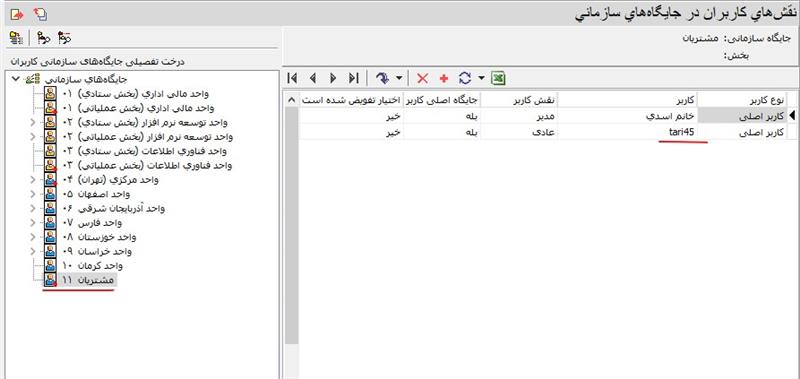Click the blue refresh arrows icon
The height and width of the screenshot is (379, 800).
pos(464,78)
